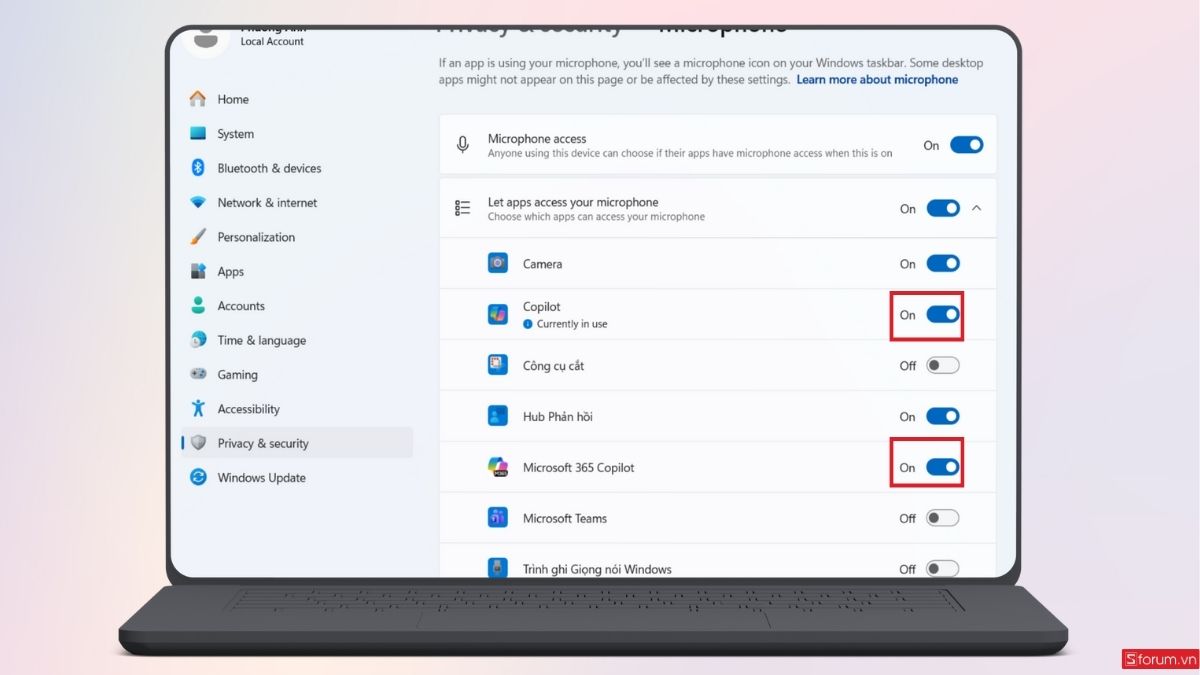Click the Gaming controller icon
Image resolution: width=1200 pixels, height=675 pixels.
coord(198,375)
